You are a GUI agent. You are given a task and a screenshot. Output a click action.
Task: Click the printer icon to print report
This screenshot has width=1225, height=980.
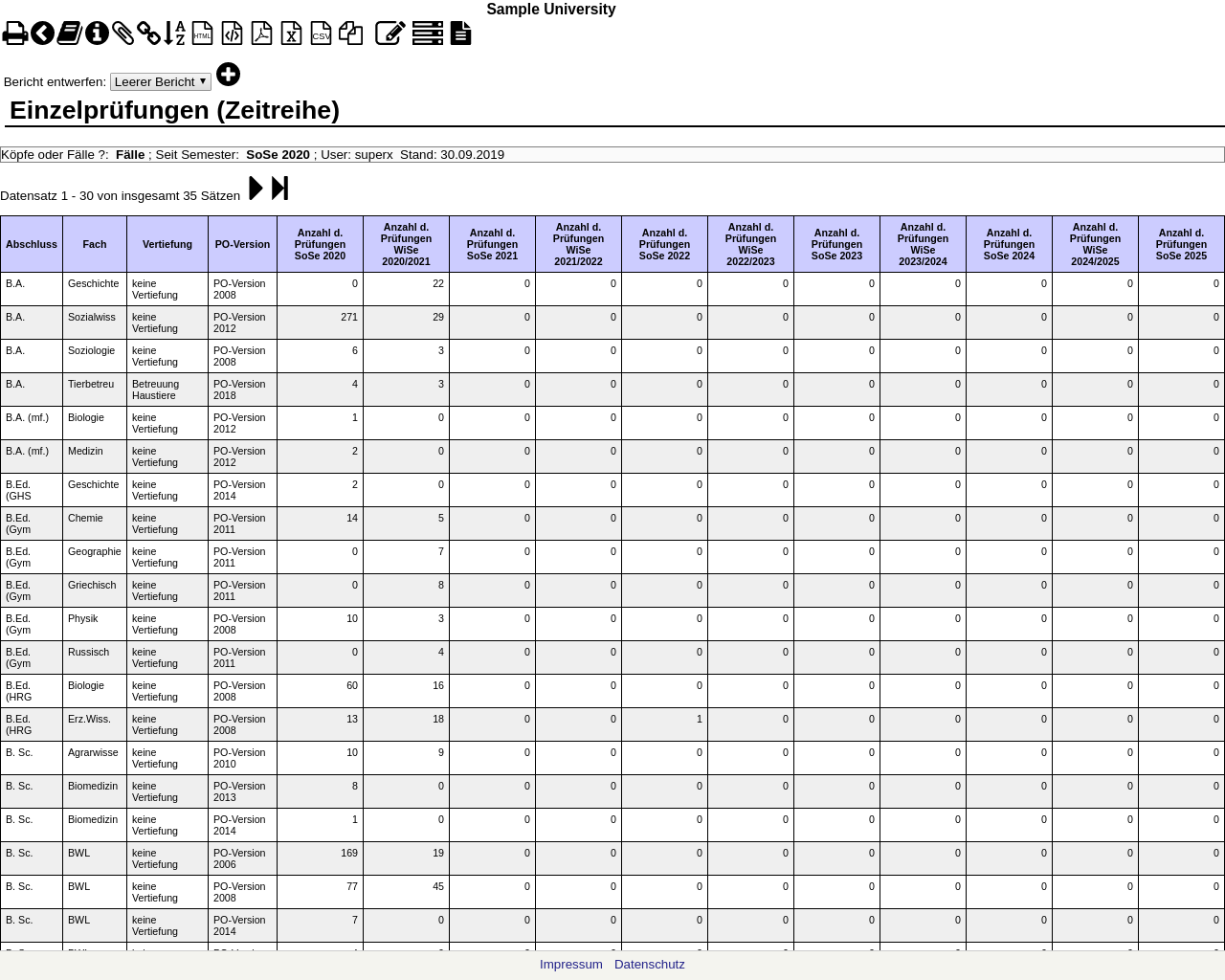point(14,34)
